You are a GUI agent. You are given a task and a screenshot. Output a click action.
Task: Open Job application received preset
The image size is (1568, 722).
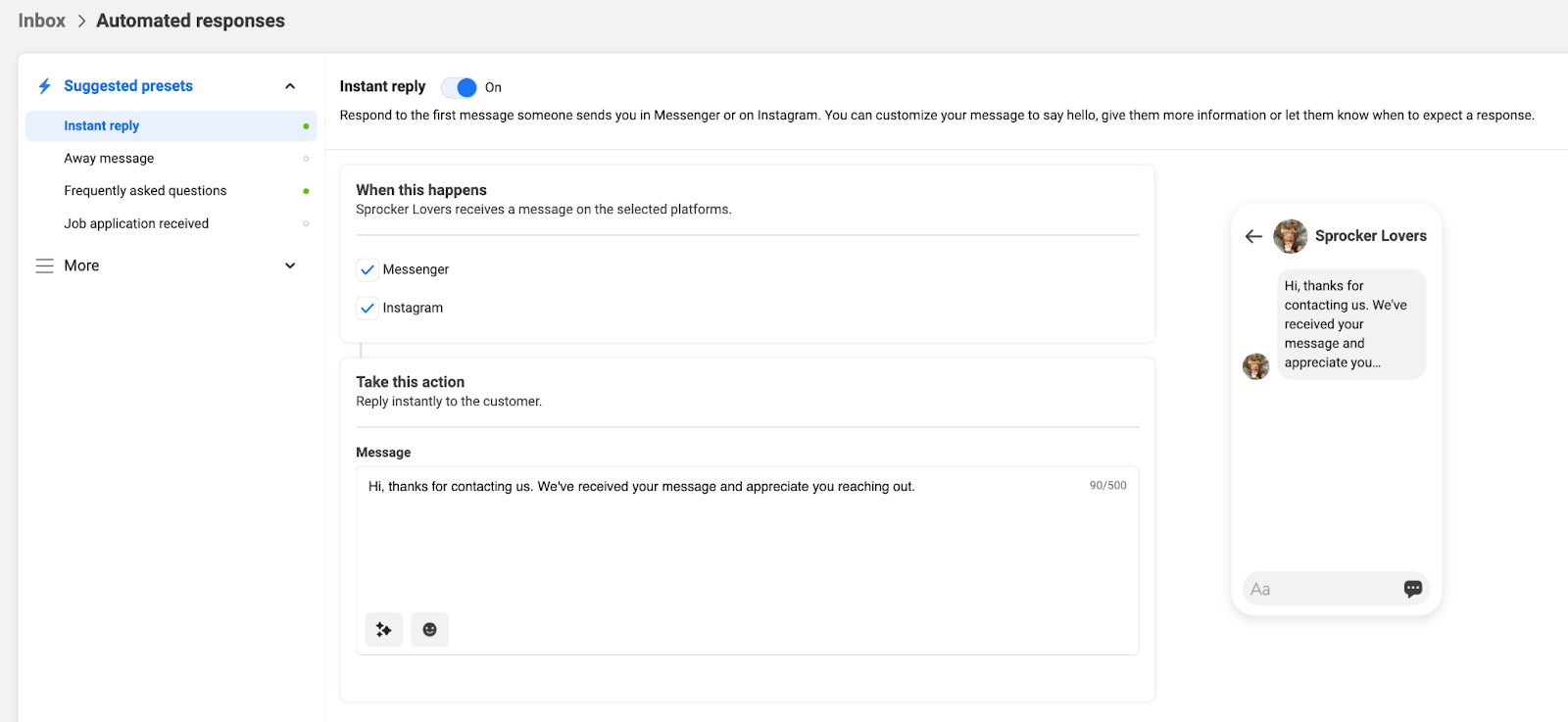(136, 223)
